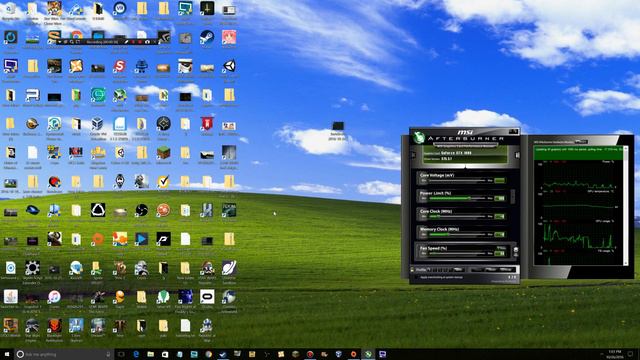This screenshot has width=640, height=360.
Task: Open the Unity desktop shortcut
Action: (x=229, y=67)
